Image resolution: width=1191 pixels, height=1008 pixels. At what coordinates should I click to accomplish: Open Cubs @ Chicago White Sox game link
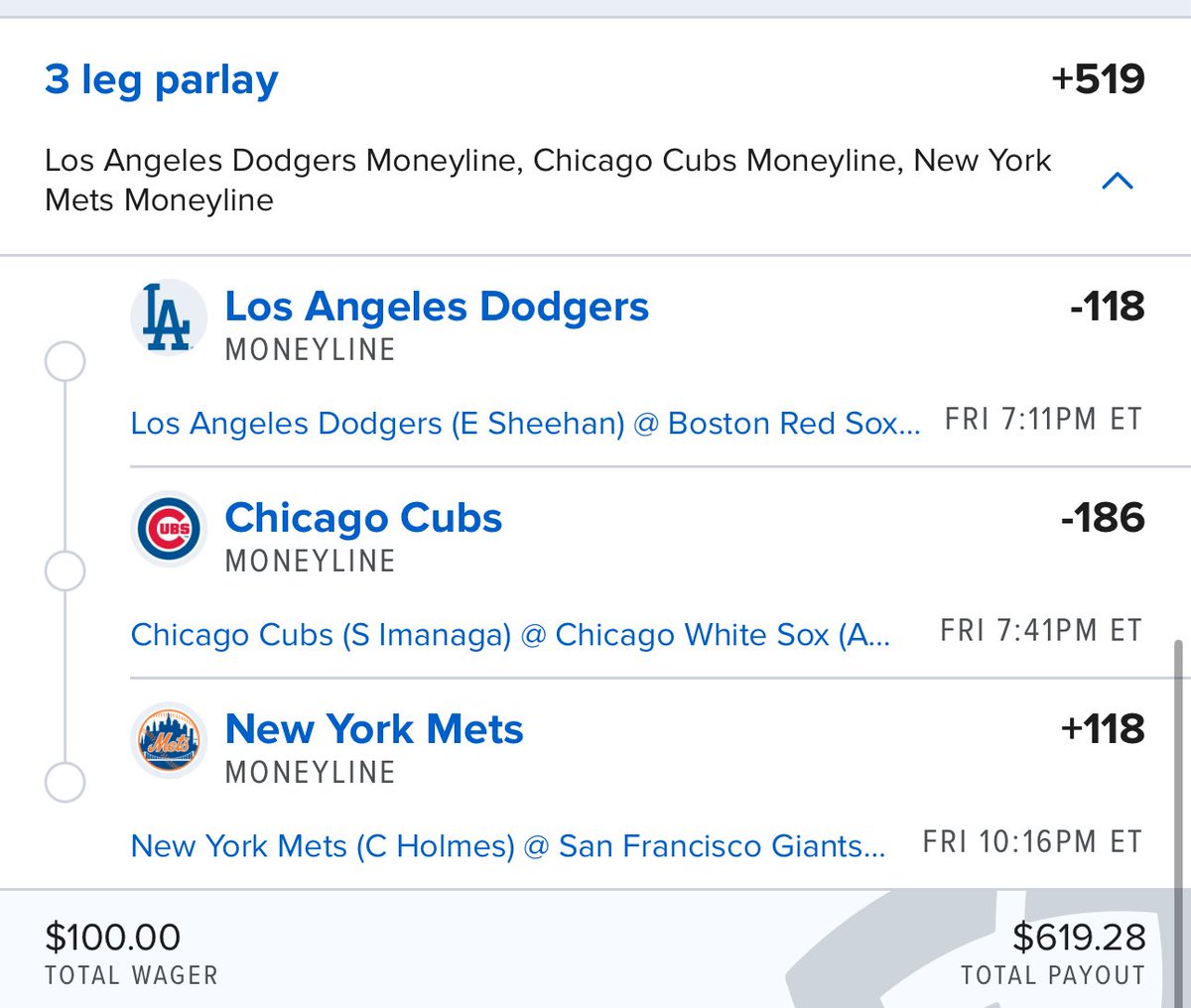click(511, 635)
